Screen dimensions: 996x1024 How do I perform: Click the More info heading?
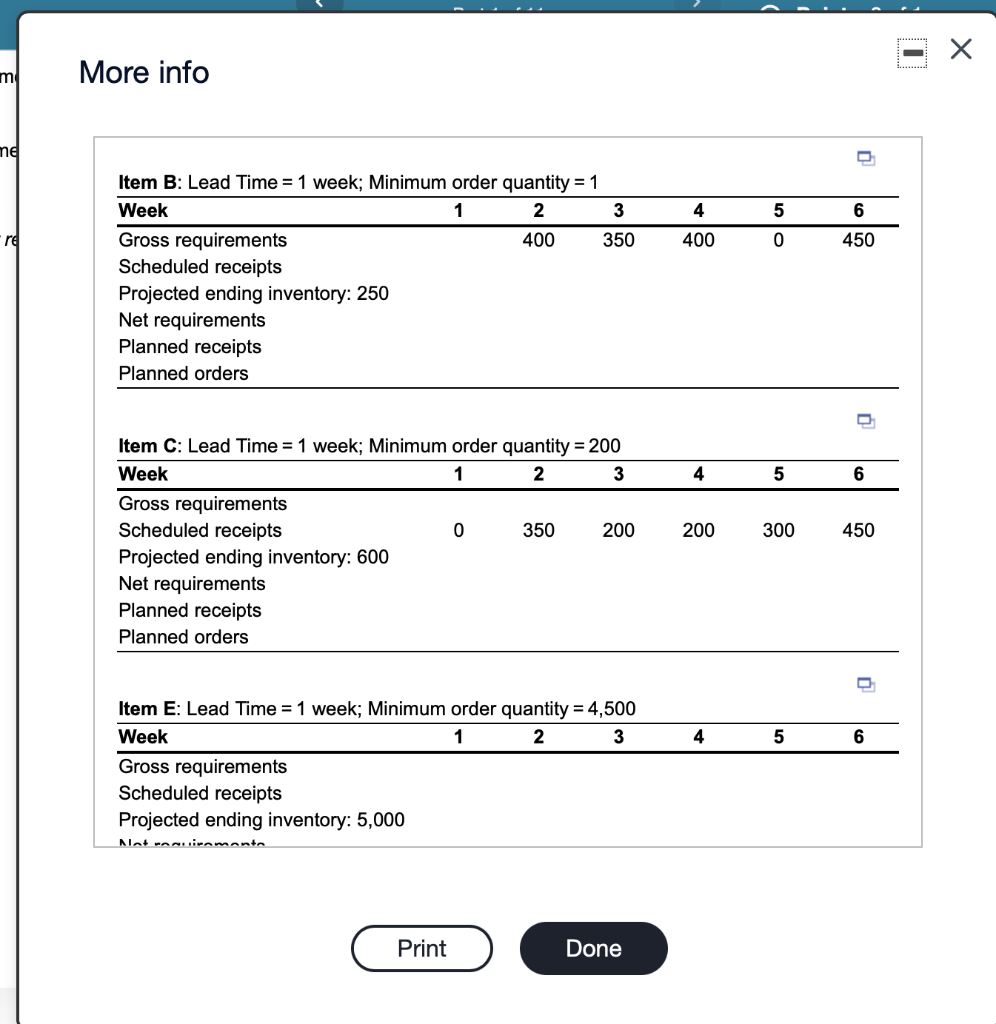[144, 72]
